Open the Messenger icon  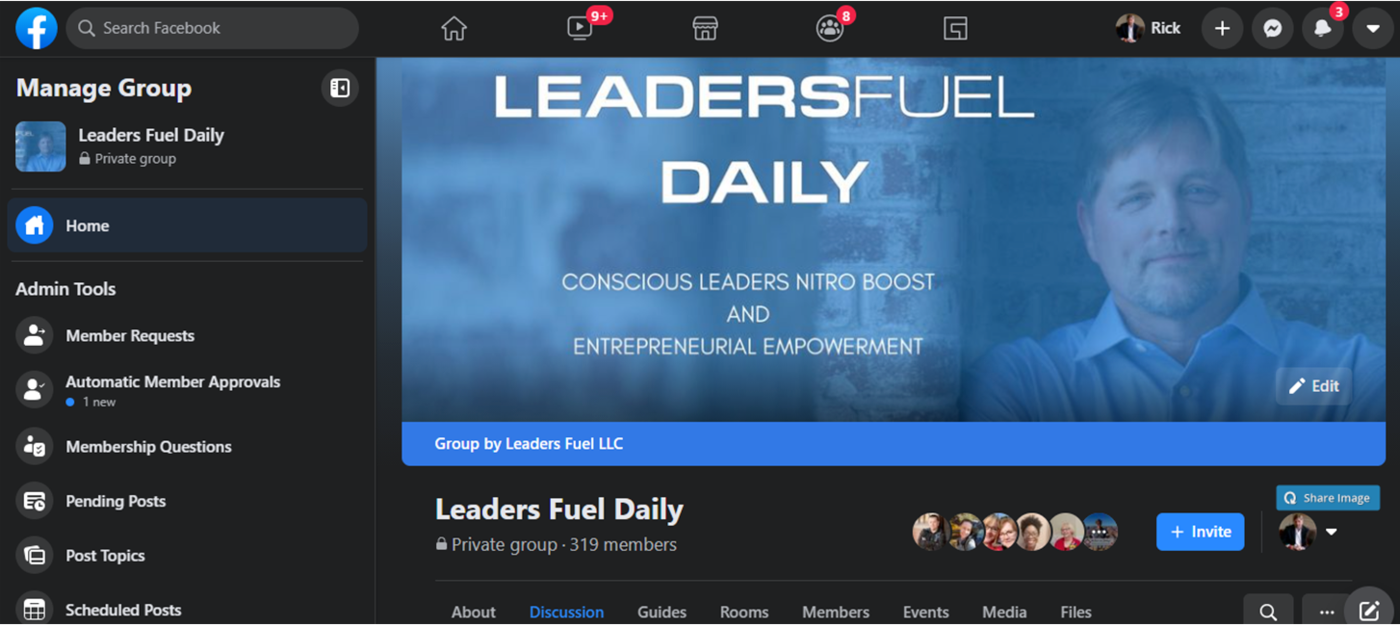[x=1272, y=29]
